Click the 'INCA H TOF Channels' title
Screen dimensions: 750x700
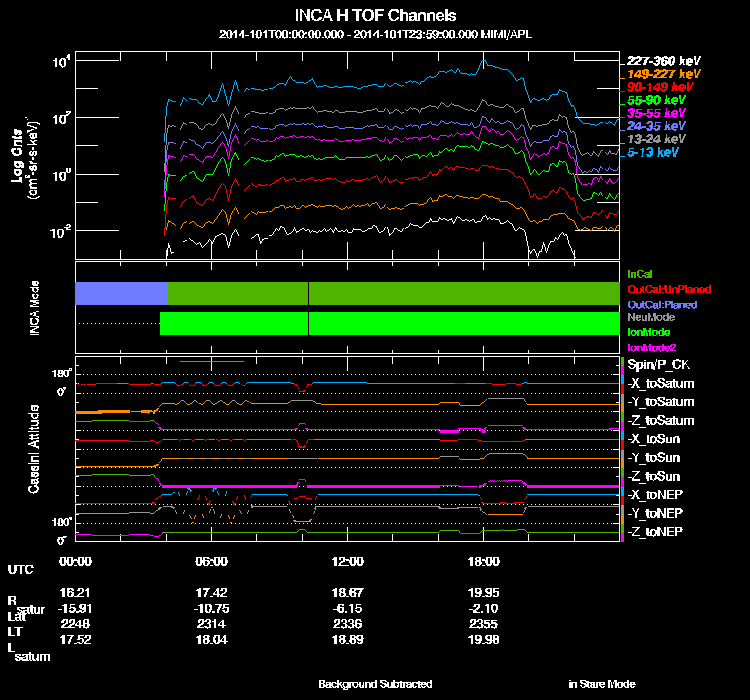pos(375,15)
